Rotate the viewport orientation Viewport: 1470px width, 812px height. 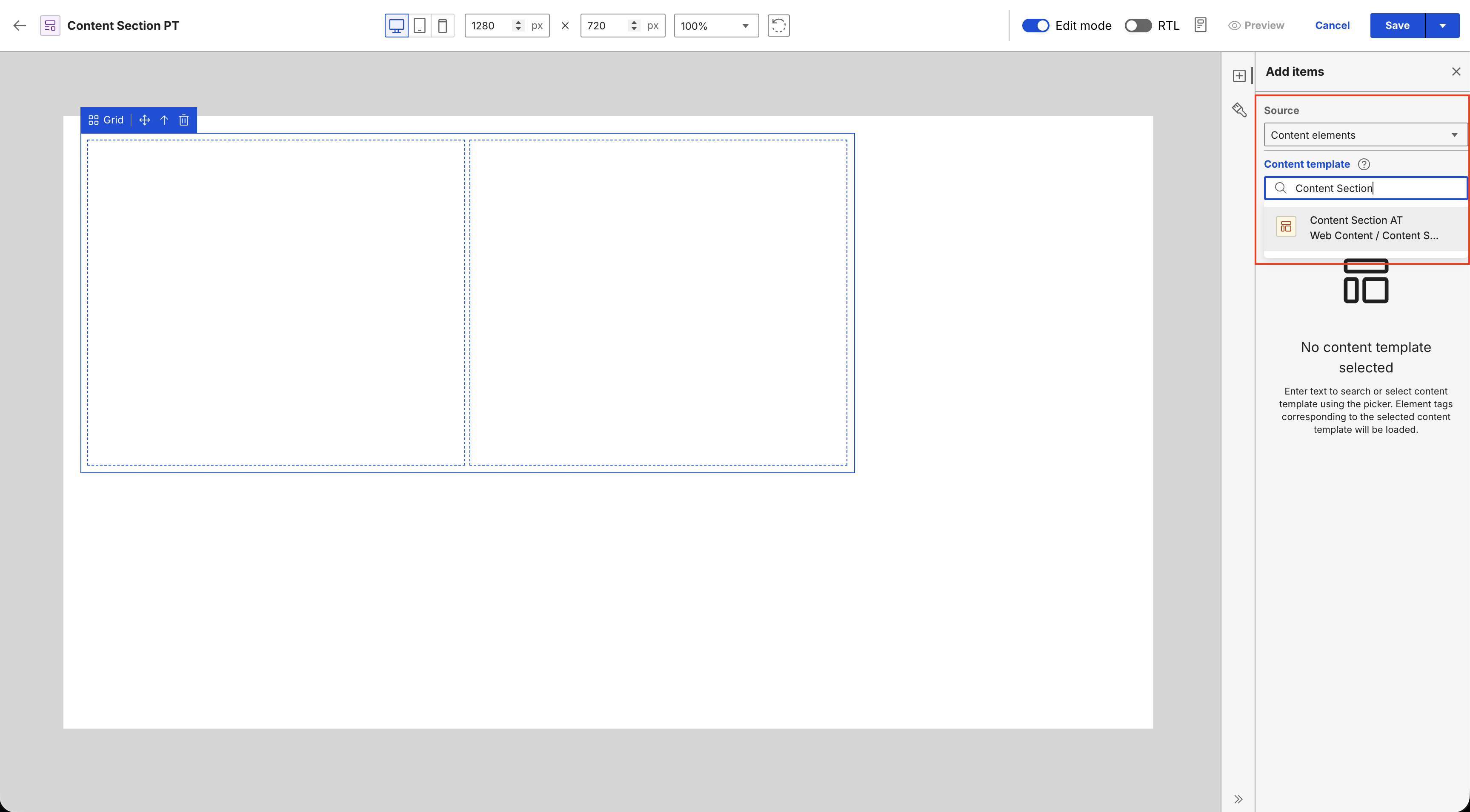tap(778, 26)
